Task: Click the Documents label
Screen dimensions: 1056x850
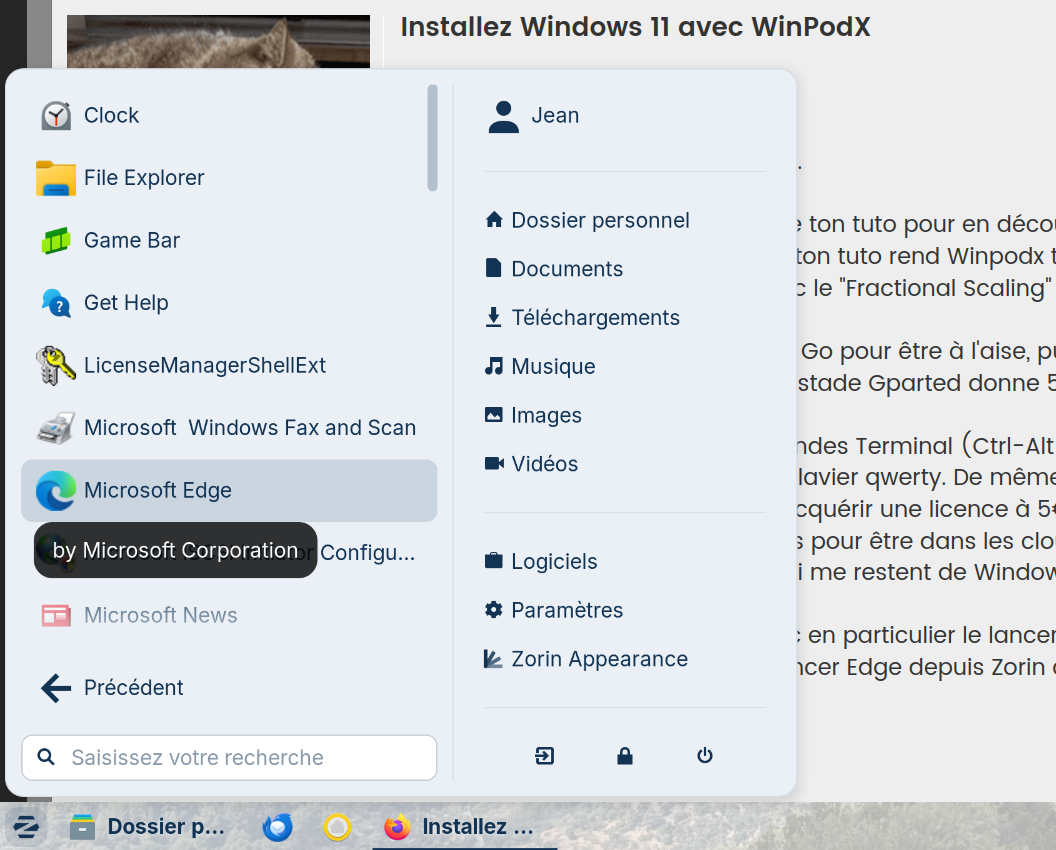Action: pyautogui.click(x=567, y=269)
